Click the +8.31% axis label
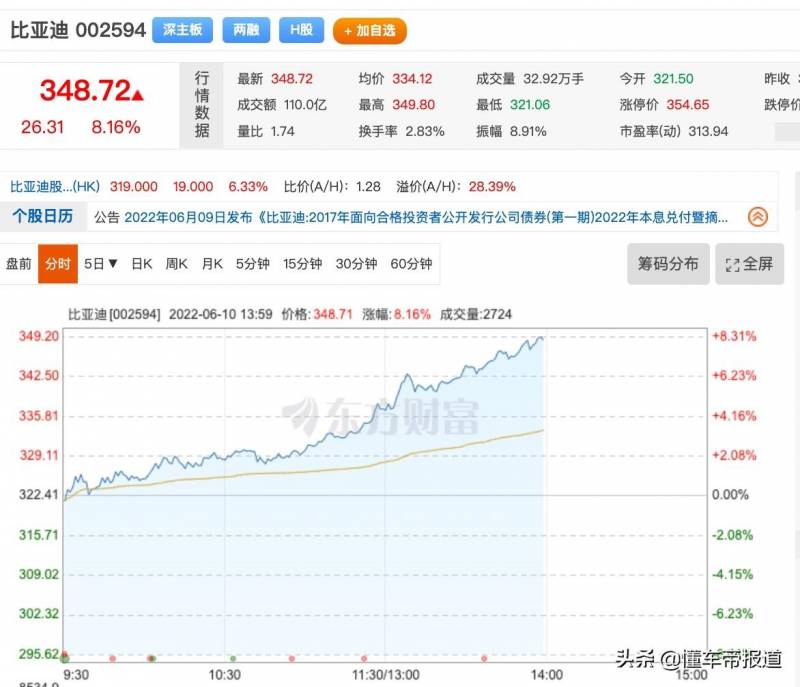800x687 pixels. (734, 336)
